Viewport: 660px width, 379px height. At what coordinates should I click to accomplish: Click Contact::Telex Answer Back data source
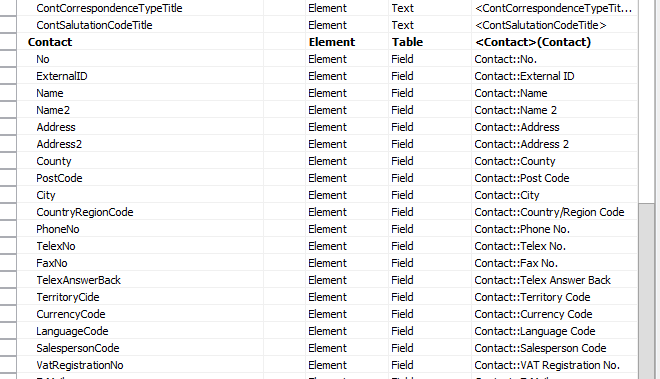point(542,280)
